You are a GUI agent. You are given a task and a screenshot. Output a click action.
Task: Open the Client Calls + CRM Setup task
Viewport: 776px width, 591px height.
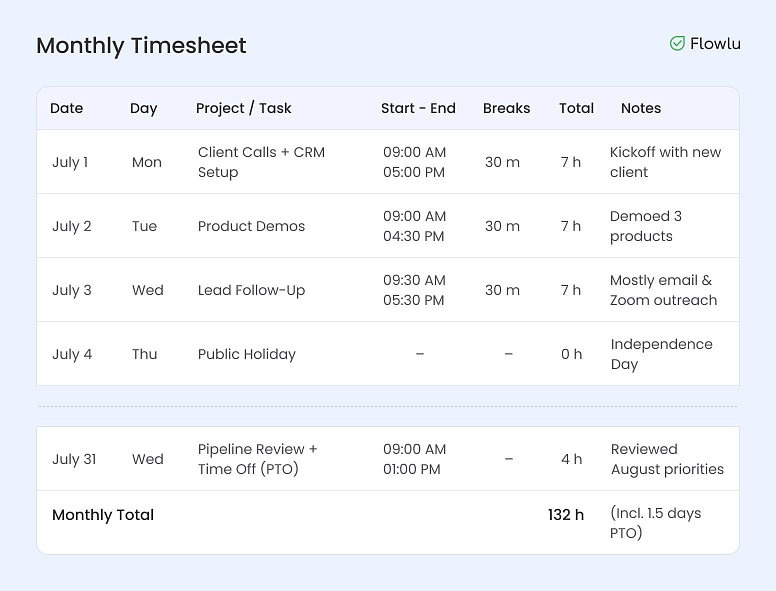tap(261, 162)
